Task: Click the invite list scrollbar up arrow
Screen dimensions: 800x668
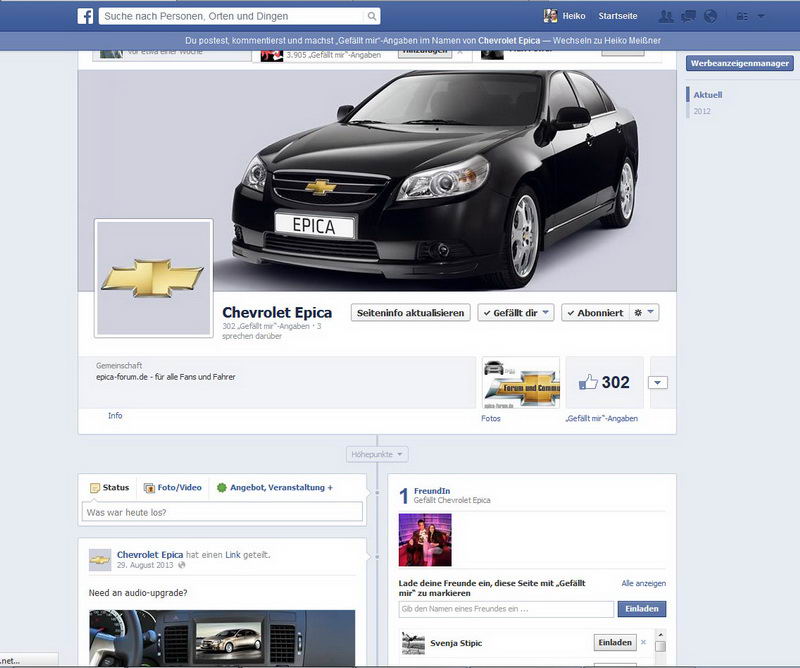Action: 660,635
